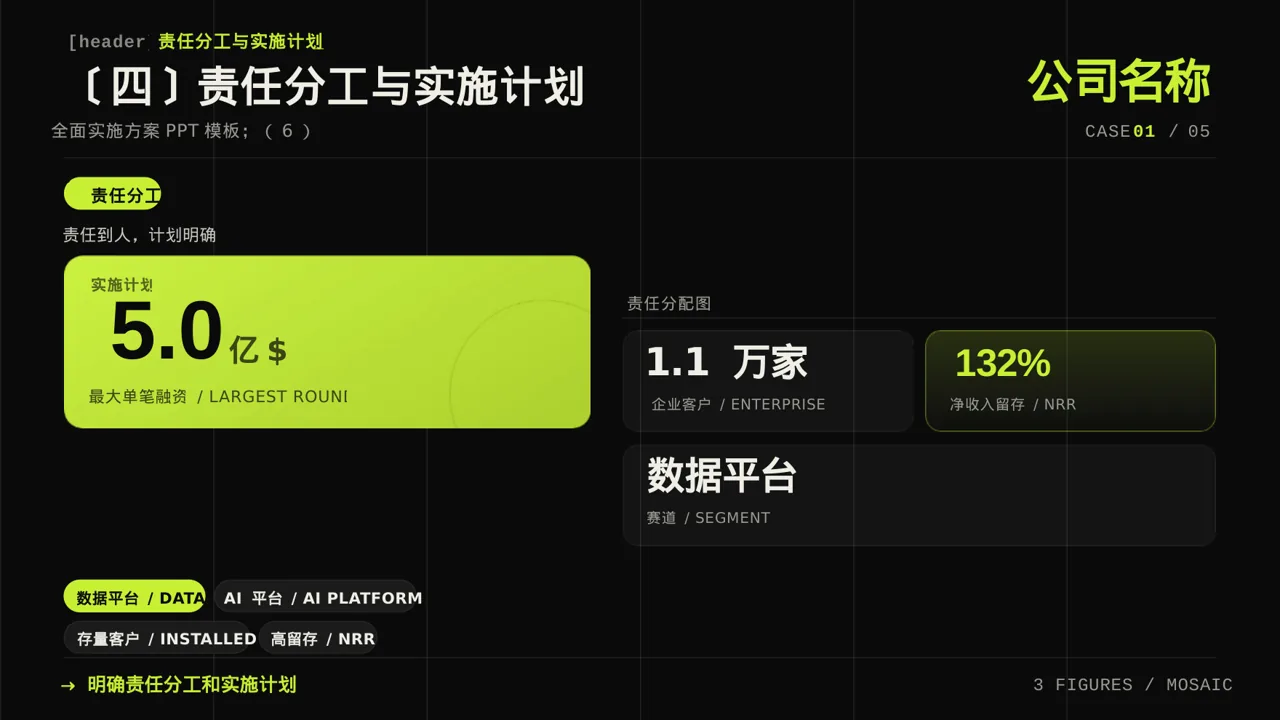Click the caption 赛道 / SEGMENT
Viewport: 1280px width, 720px height.
[x=708, y=518]
